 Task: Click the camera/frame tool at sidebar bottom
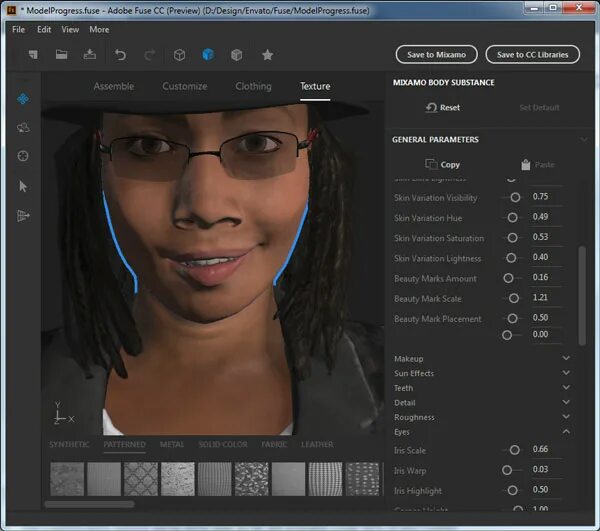coord(23,216)
